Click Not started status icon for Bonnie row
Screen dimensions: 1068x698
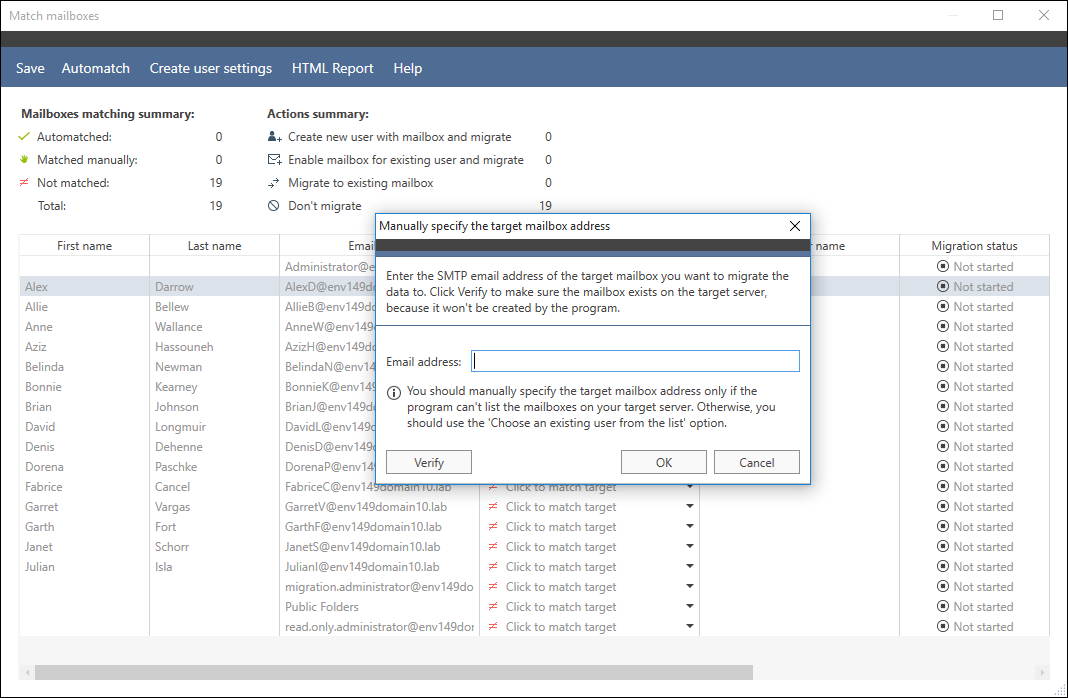(943, 386)
